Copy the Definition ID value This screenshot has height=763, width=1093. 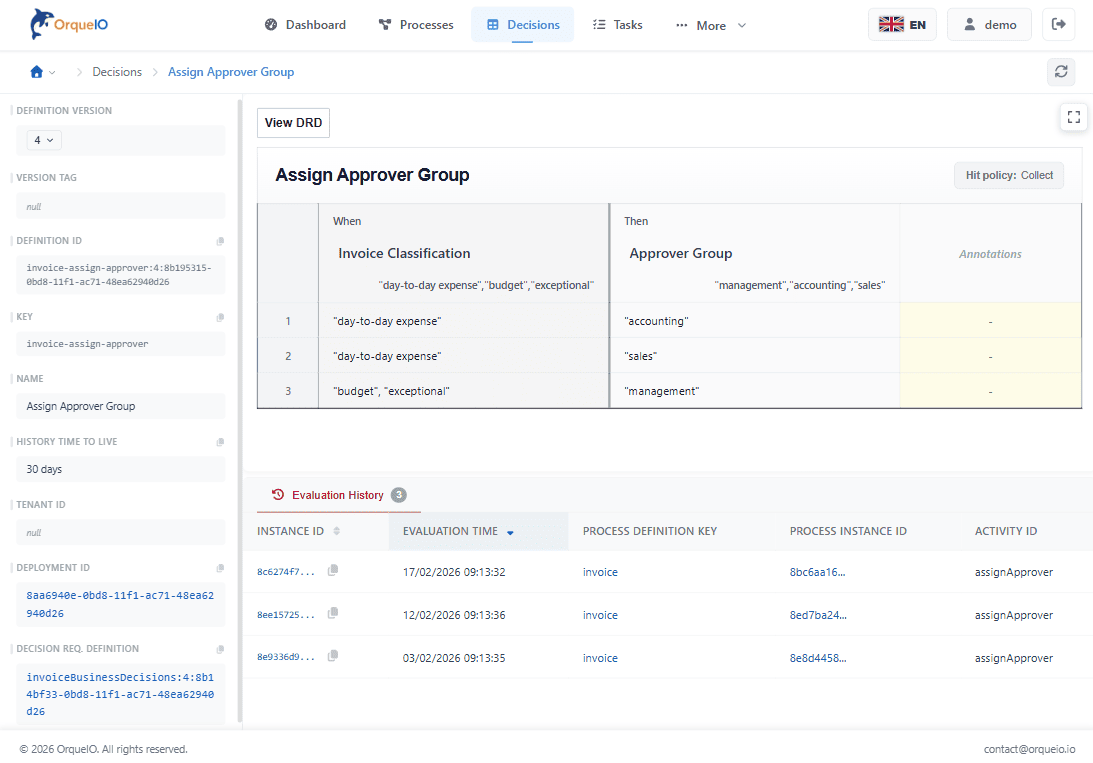(x=220, y=241)
